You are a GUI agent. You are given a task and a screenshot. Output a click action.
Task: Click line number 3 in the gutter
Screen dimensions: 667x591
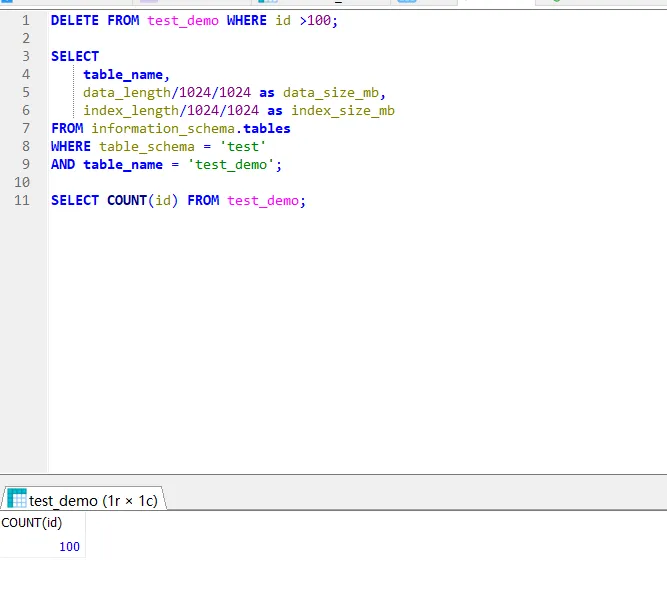point(25,56)
